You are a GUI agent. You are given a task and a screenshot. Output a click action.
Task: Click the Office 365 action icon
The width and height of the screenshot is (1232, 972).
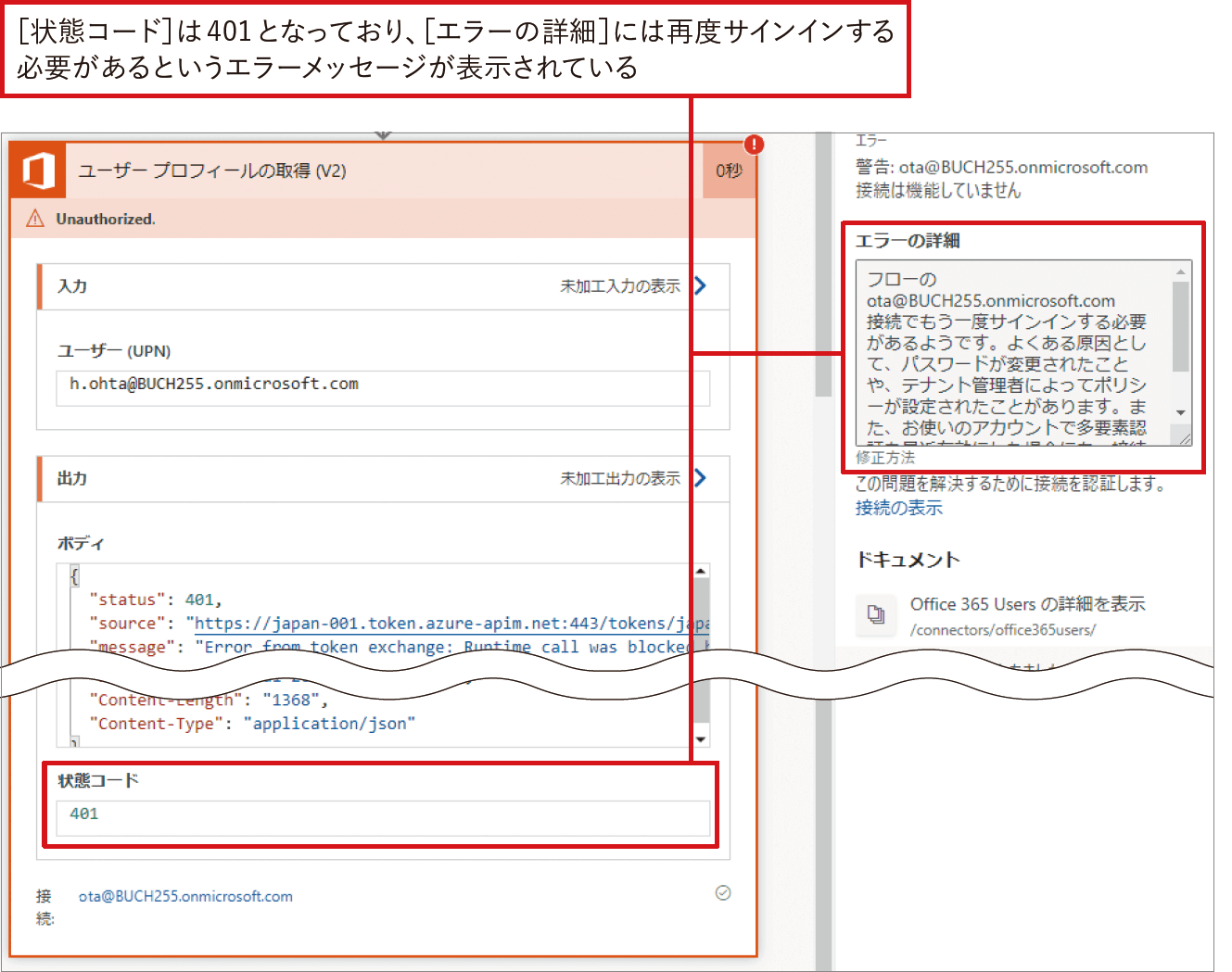coord(38,171)
